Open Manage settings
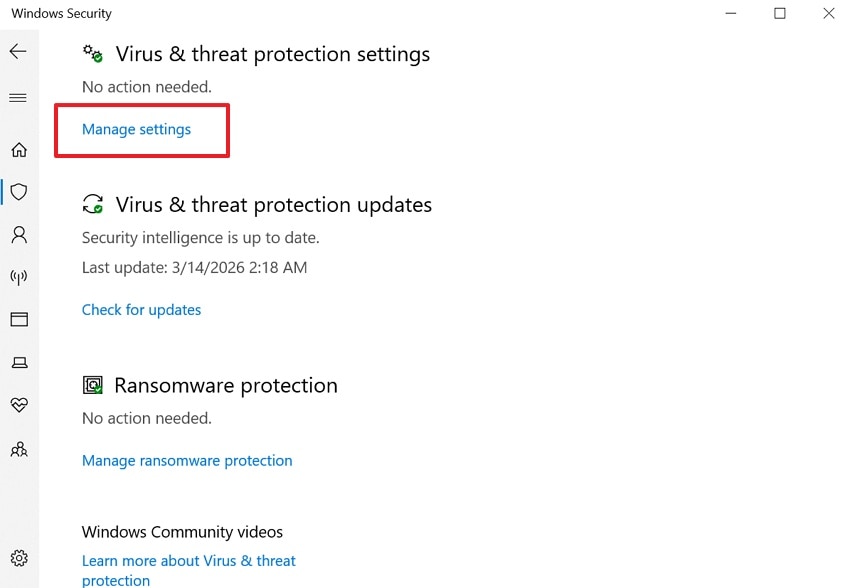The height and width of the screenshot is (588, 850). 136,129
